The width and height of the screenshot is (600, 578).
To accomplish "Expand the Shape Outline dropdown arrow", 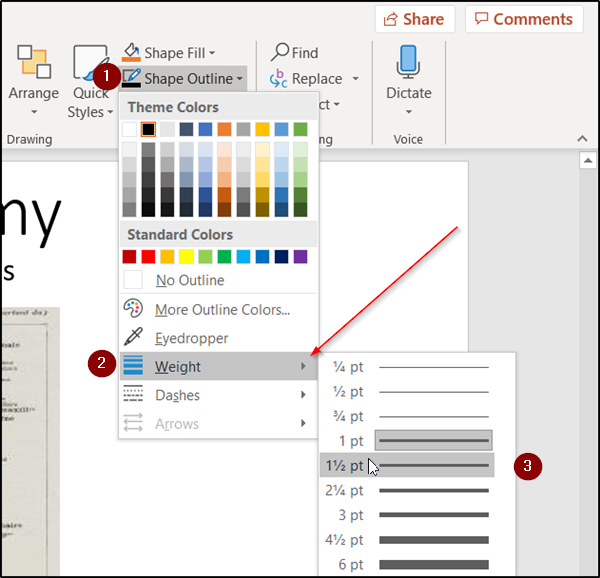I will point(240,79).
